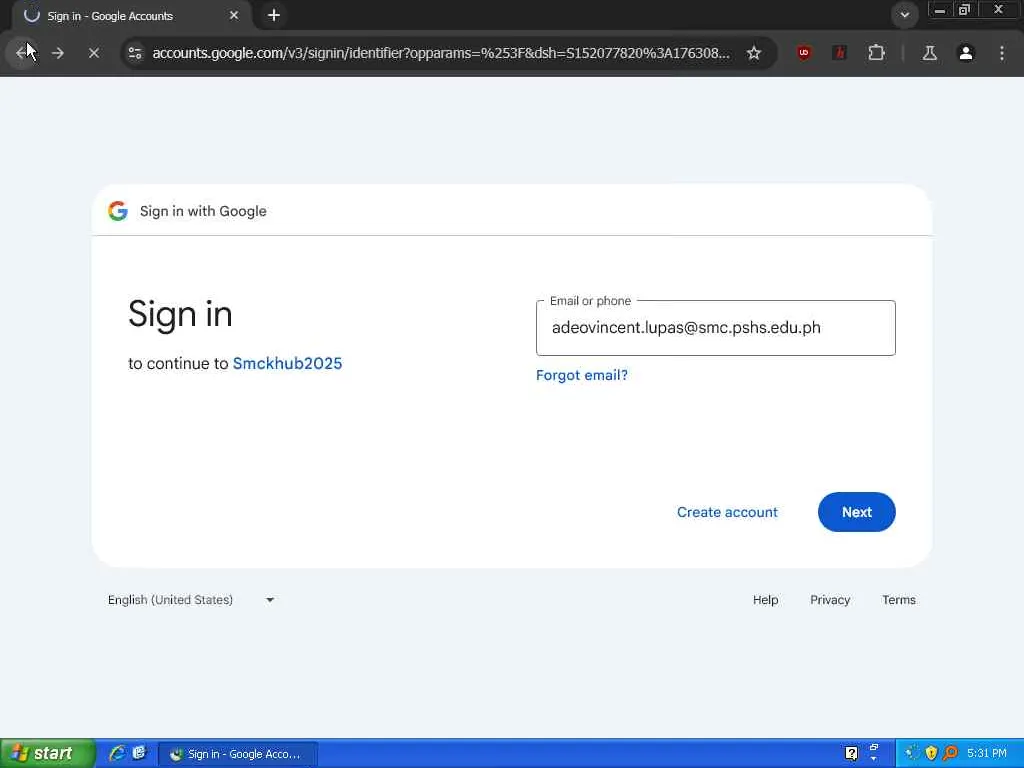Open site information icon in address bar
Image resolution: width=1024 pixels, height=768 pixels.
click(135, 53)
